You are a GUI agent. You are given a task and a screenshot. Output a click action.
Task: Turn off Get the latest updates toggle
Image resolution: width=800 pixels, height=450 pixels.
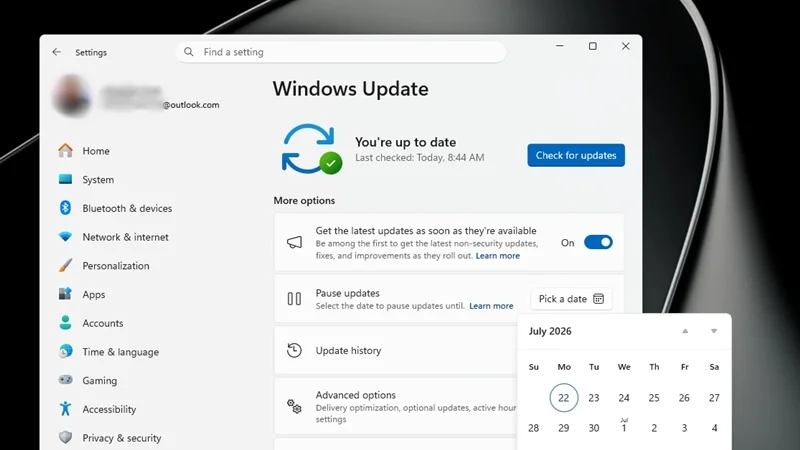click(x=598, y=242)
